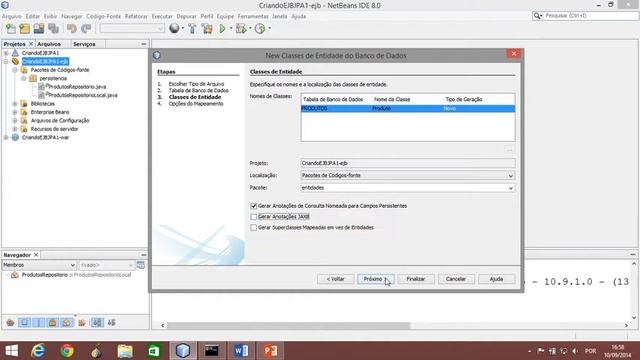640x360 pixels.
Task: Click the Save All toolbar icon
Action: (53, 29)
